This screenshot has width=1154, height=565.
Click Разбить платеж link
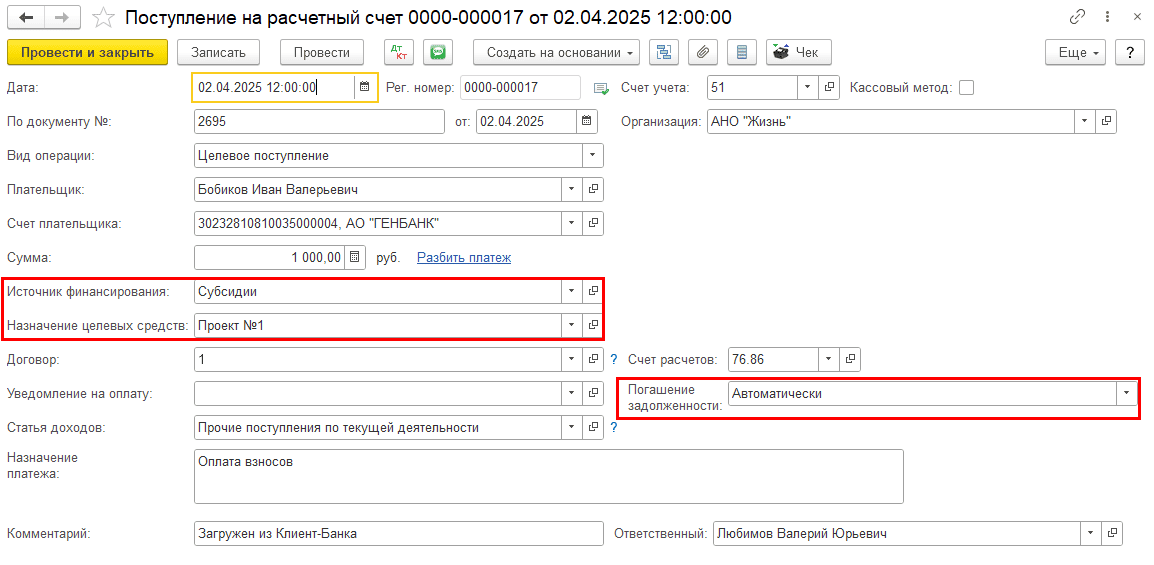(463, 257)
